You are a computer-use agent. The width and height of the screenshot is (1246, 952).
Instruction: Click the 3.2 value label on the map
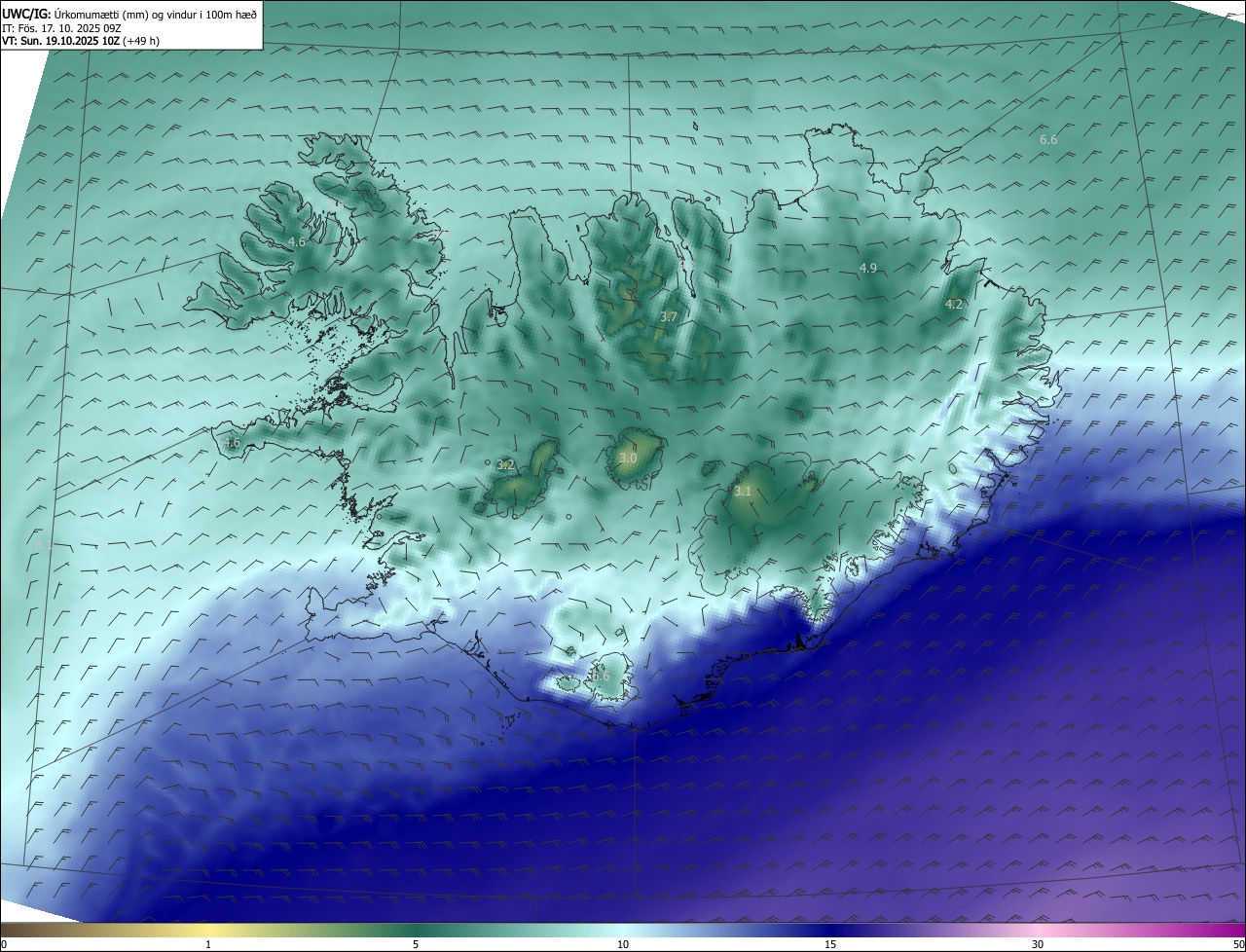coord(505,465)
